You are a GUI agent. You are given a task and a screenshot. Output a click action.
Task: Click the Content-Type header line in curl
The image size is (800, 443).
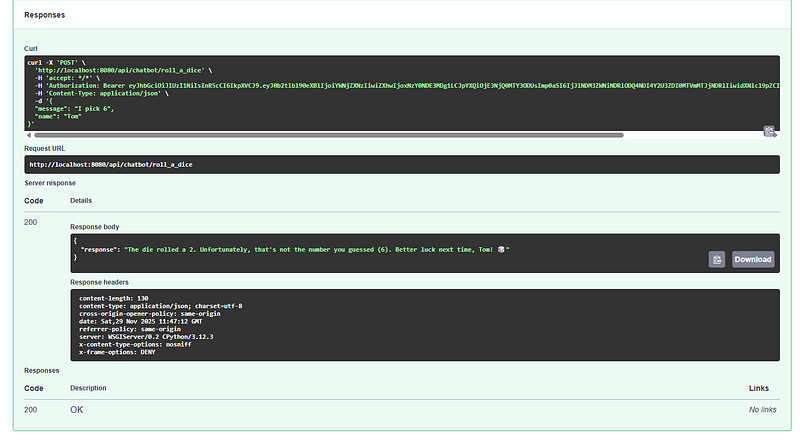102,93
